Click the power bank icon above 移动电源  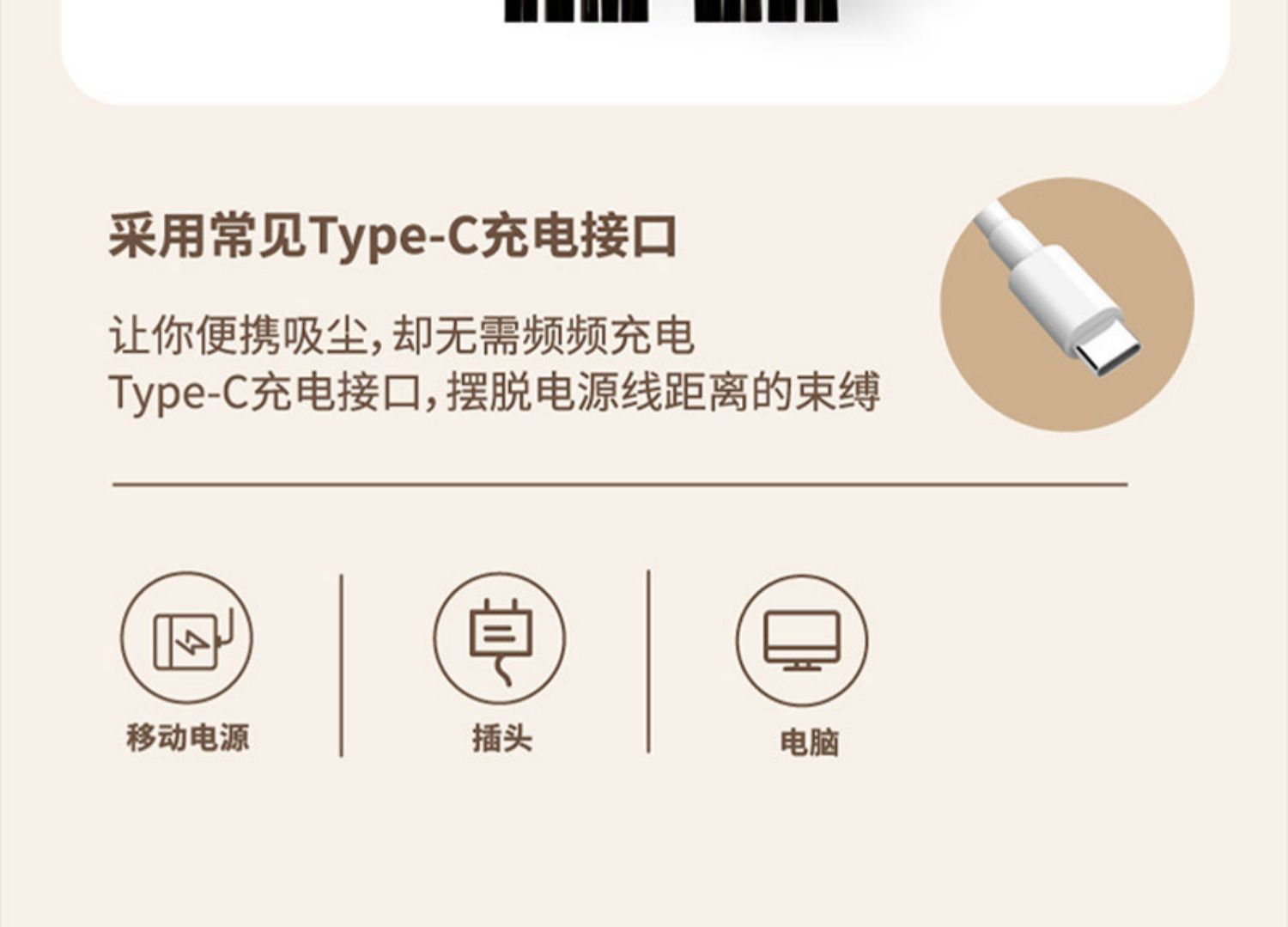(x=186, y=638)
